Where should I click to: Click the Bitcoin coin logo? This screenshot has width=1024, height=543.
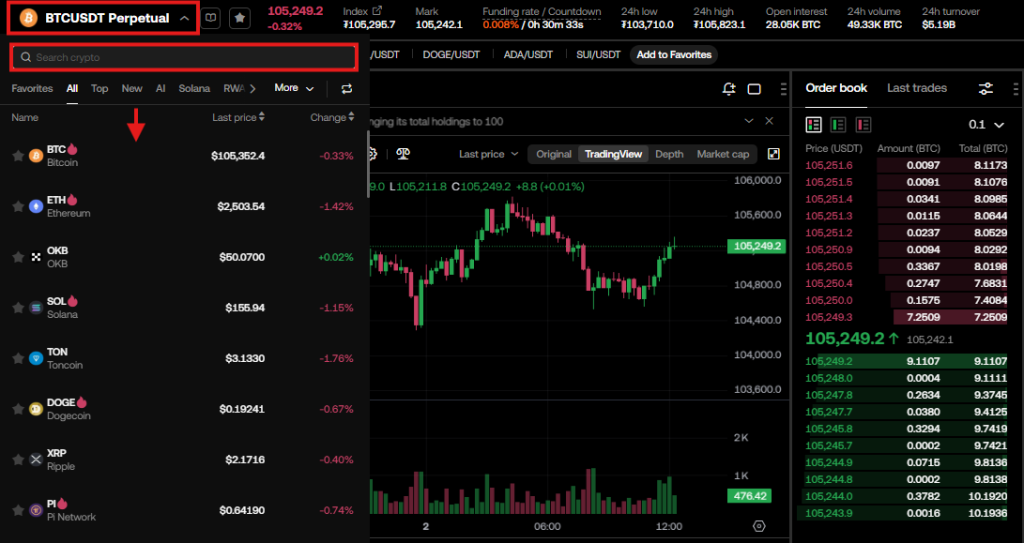point(36,156)
